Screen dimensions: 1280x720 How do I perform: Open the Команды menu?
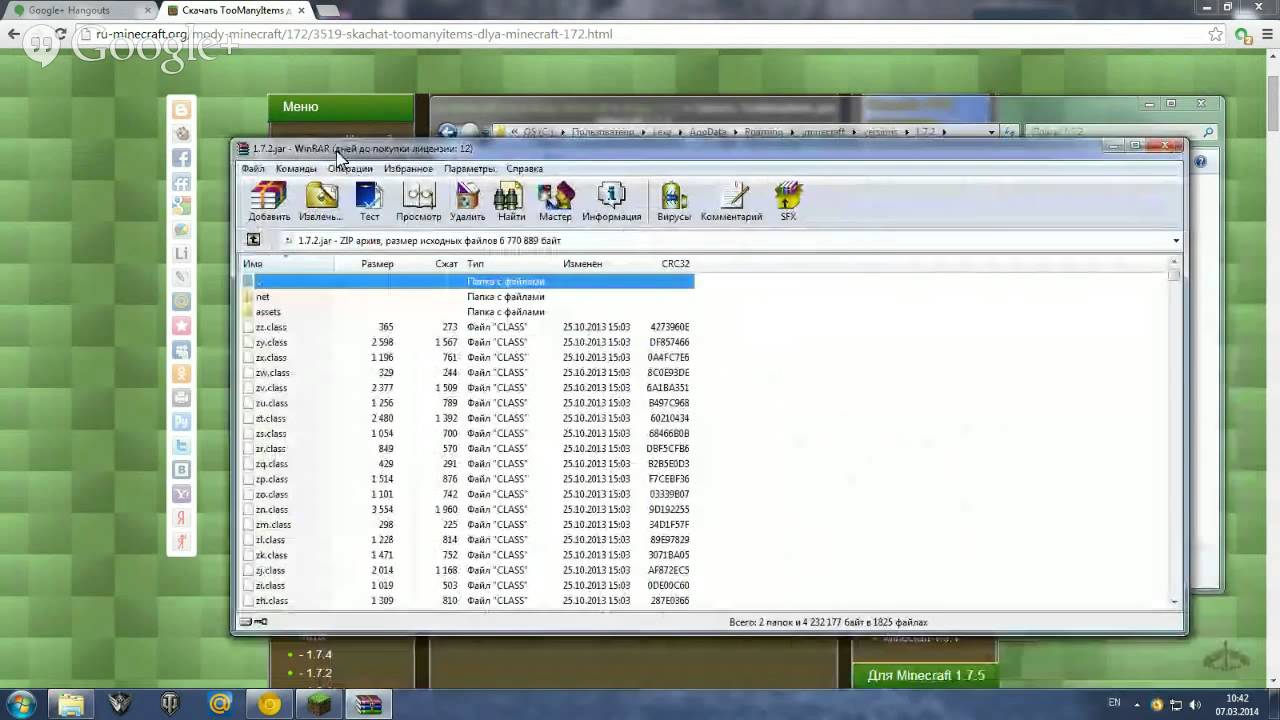point(296,169)
